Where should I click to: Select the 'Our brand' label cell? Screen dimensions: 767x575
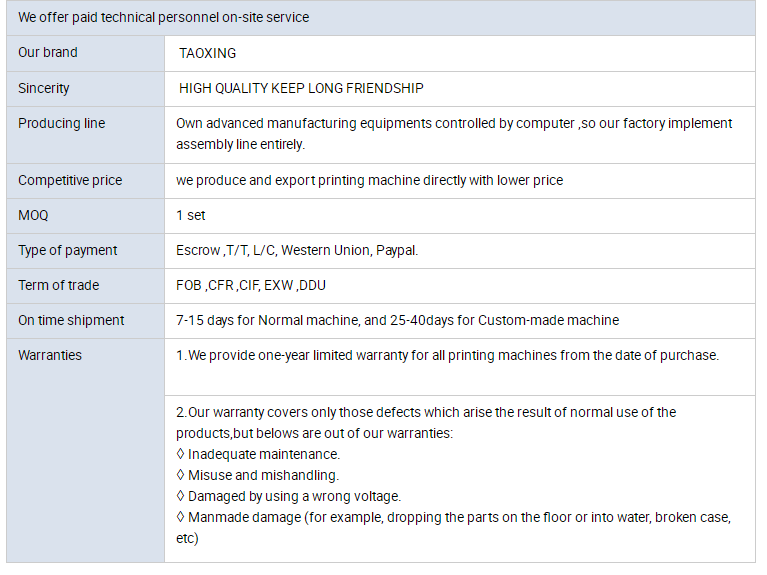point(48,52)
